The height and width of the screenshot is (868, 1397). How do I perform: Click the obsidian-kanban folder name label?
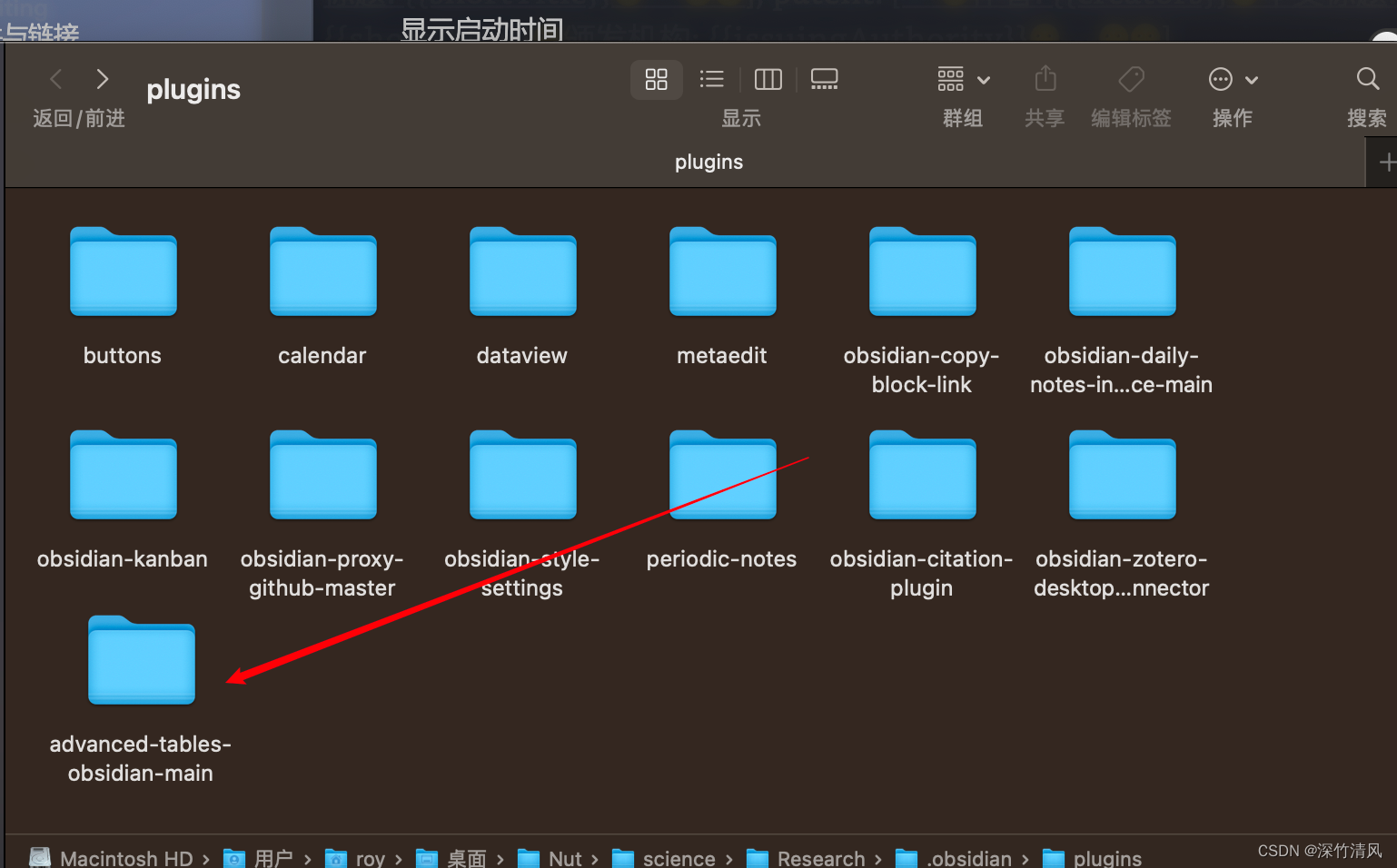(123, 559)
